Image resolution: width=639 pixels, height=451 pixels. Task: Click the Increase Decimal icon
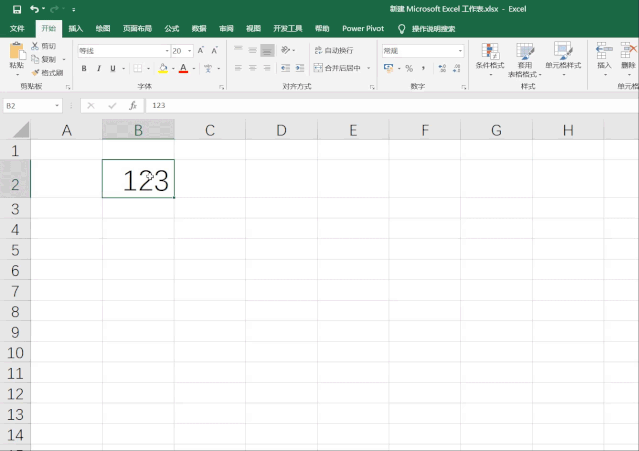tap(442, 68)
